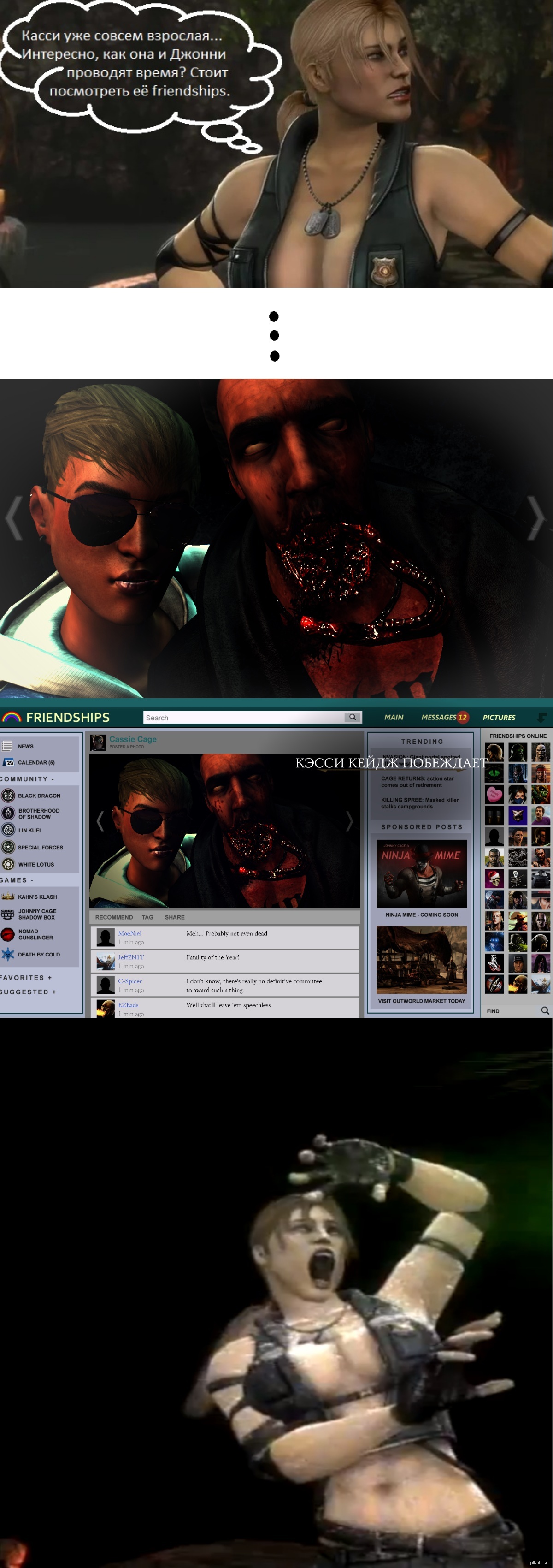Image resolution: width=553 pixels, height=1568 pixels.
Task: Open the Calendar icon in sidebar
Action: (x=8, y=762)
